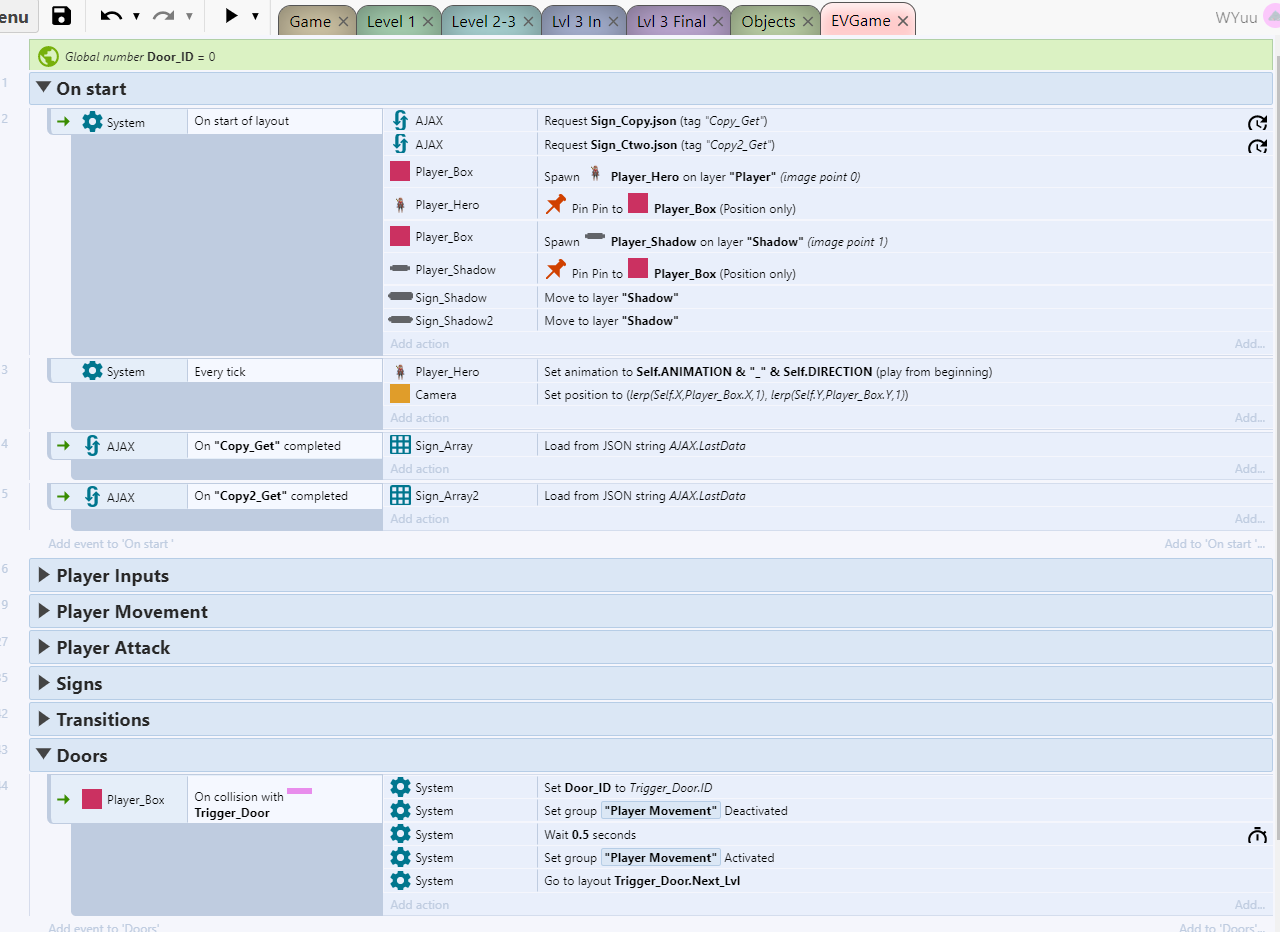This screenshot has height=932, width=1280.
Task: Click the Sign_Shadow2 object icon
Action: tap(400, 321)
